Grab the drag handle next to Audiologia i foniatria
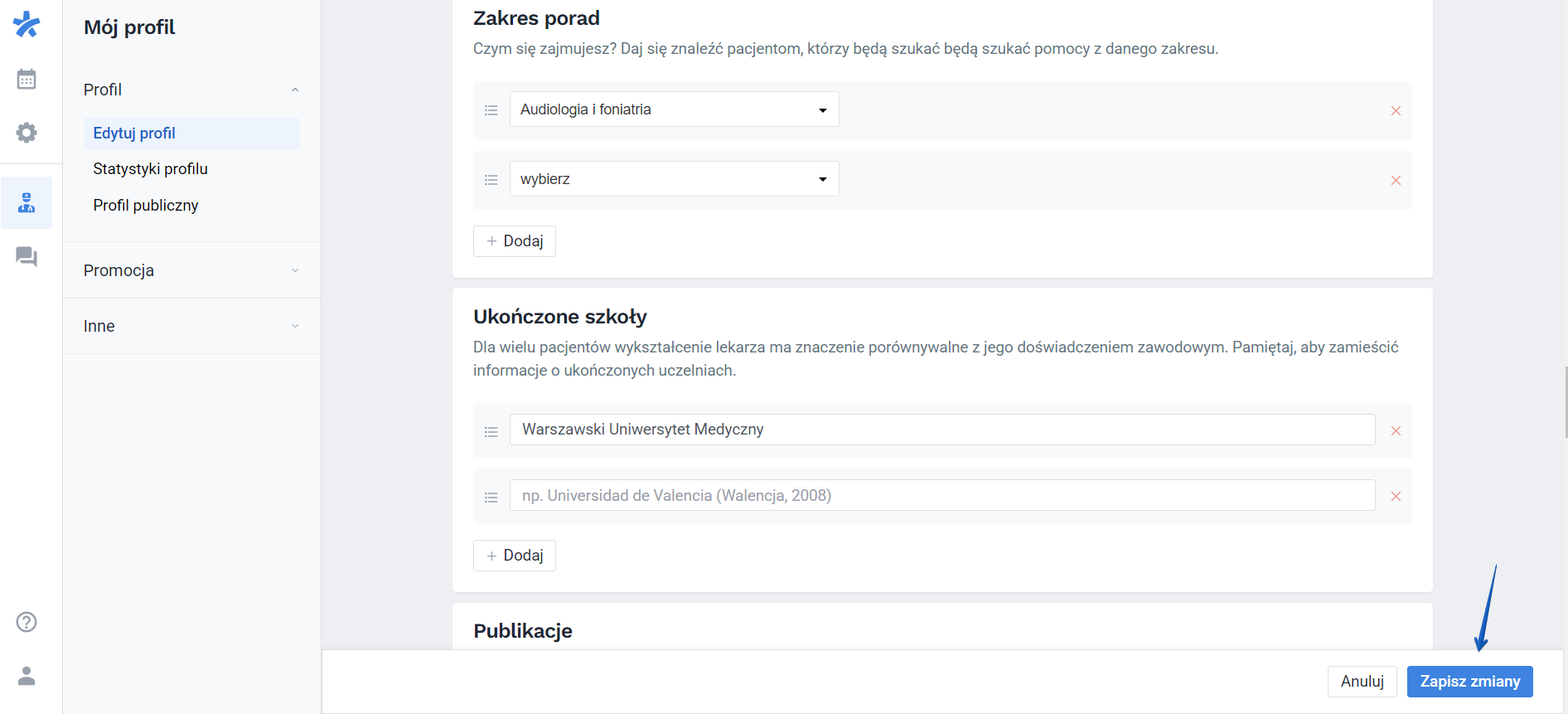 click(491, 109)
